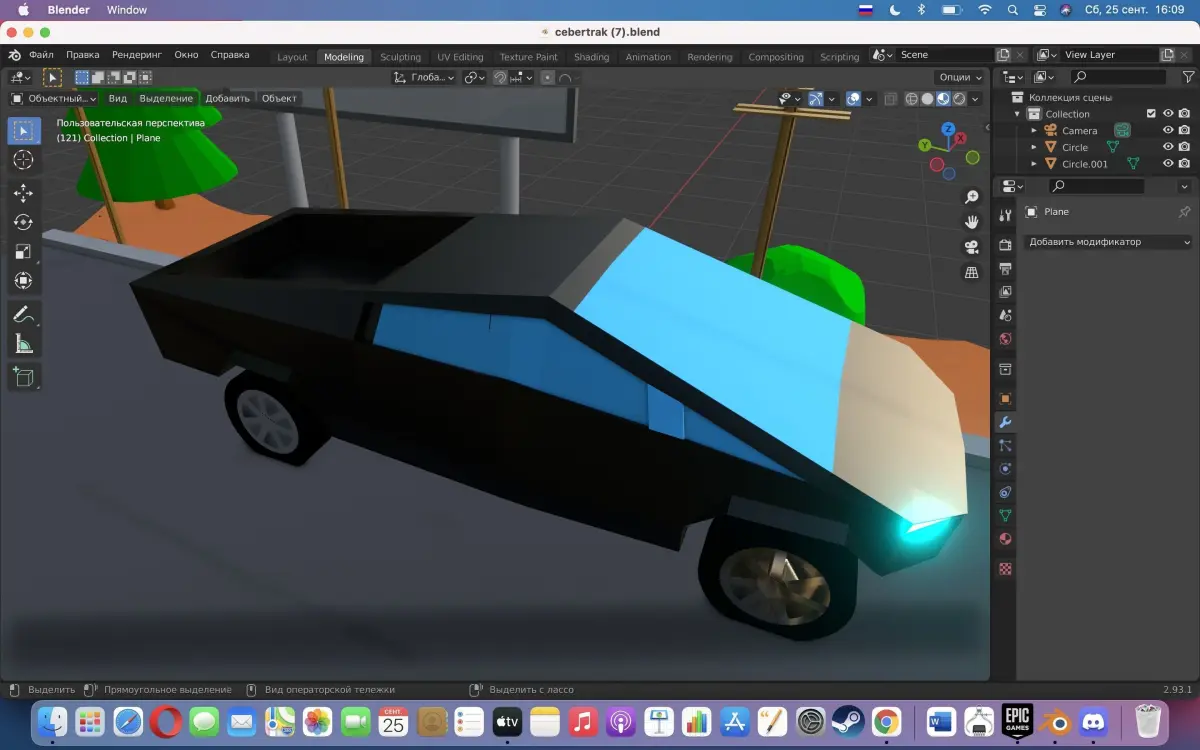This screenshot has width=1200, height=750.
Task: Open the Объектный mode dropdown
Action: click(x=53, y=98)
